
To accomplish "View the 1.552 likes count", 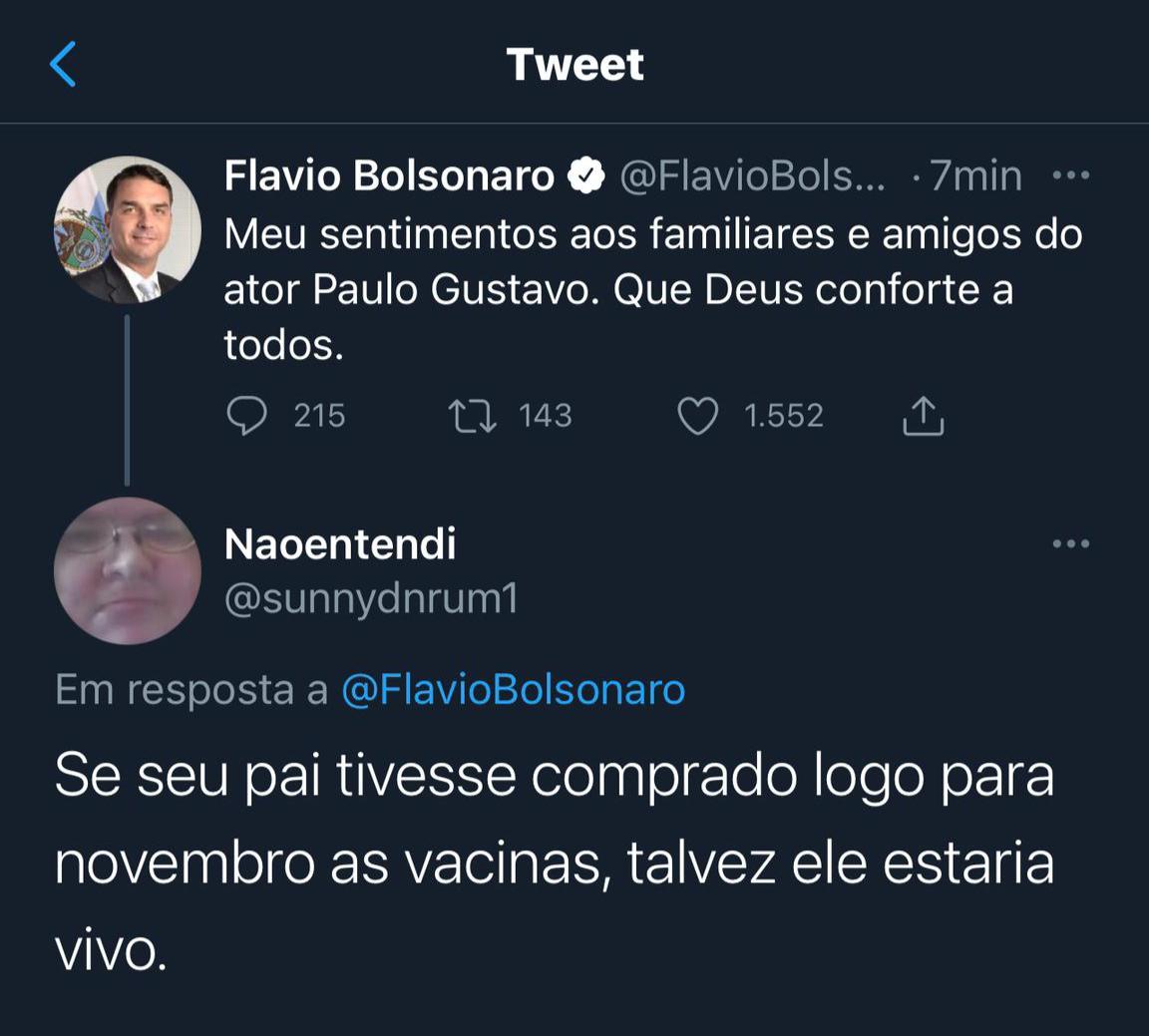I will tap(784, 416).
